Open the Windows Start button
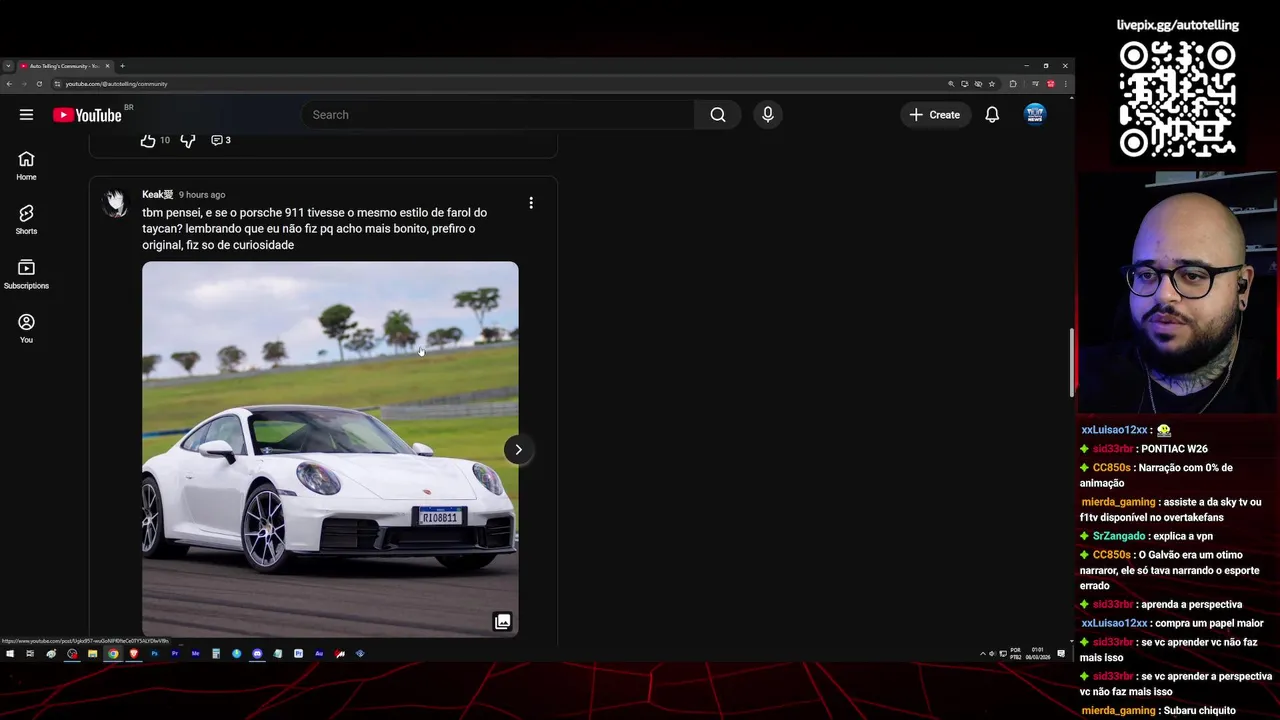This screenshot has height=720, width=1280. (x=10, y=654)
